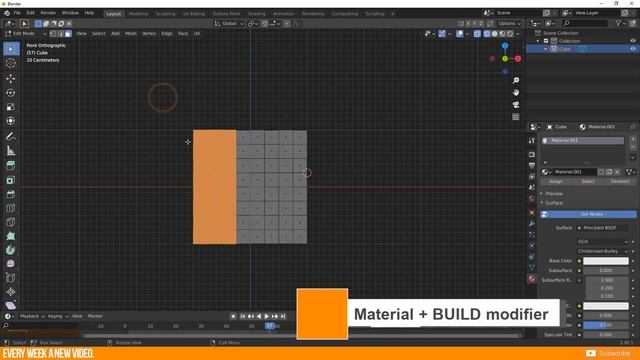Open Modifier properties wrench tab
640x360 pixels.
531,224
